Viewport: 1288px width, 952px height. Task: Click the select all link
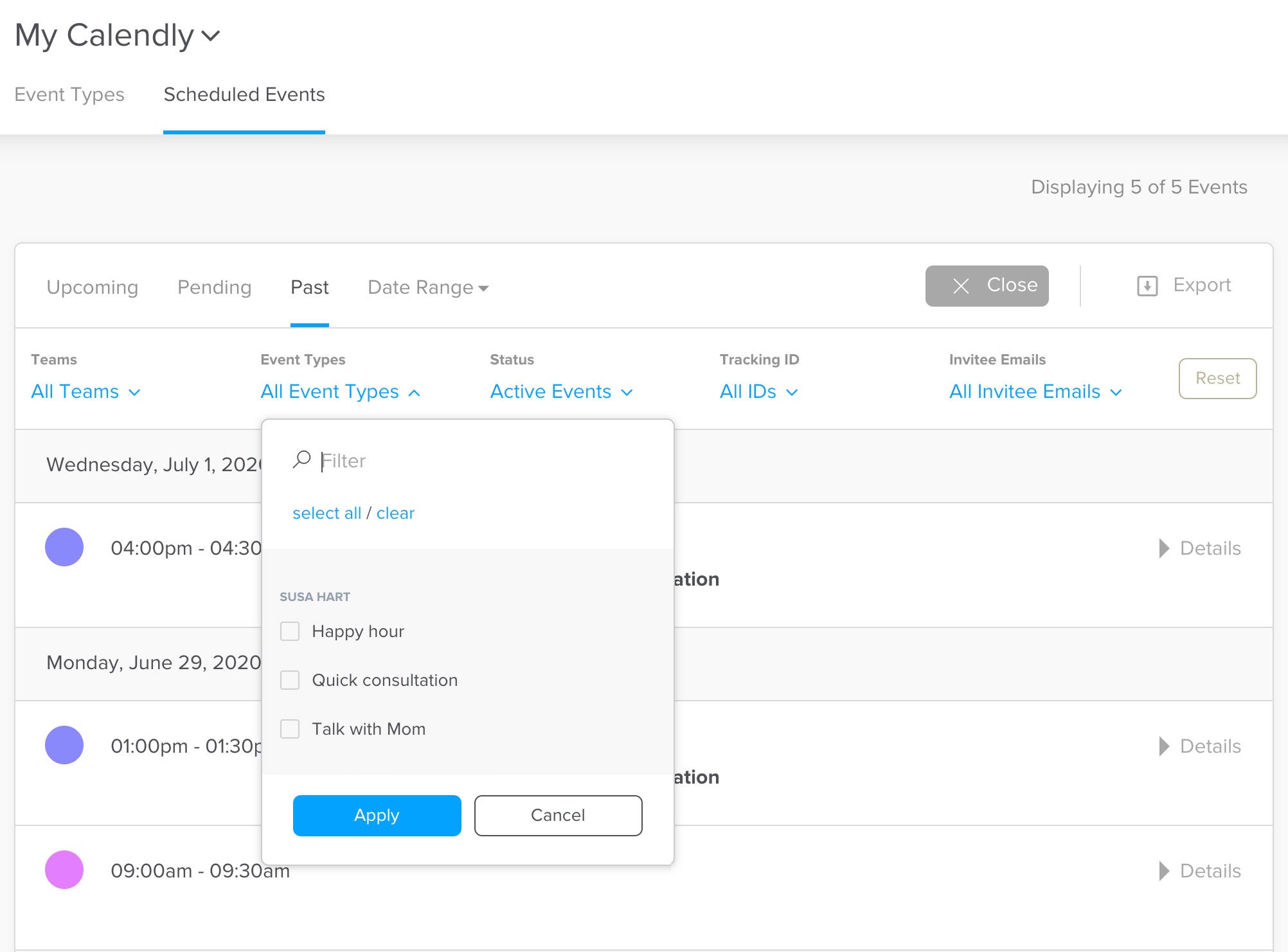tap(326, 513)
